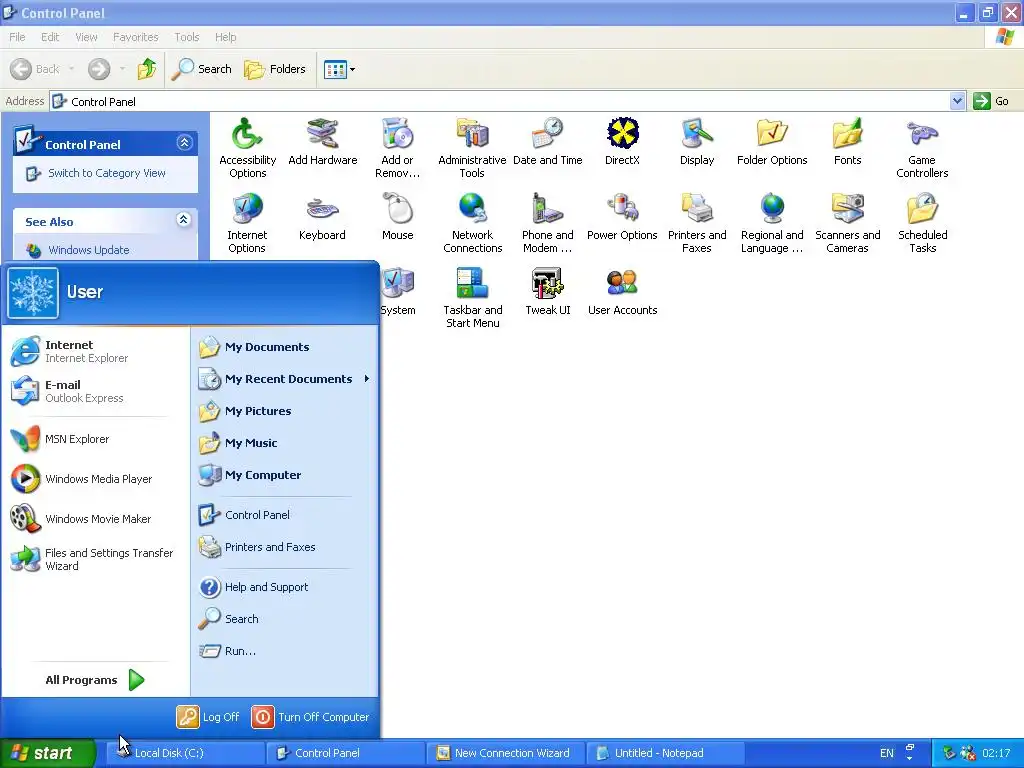
Task: Open Add or Remove Programs icon
Action: tap(397, 148)
